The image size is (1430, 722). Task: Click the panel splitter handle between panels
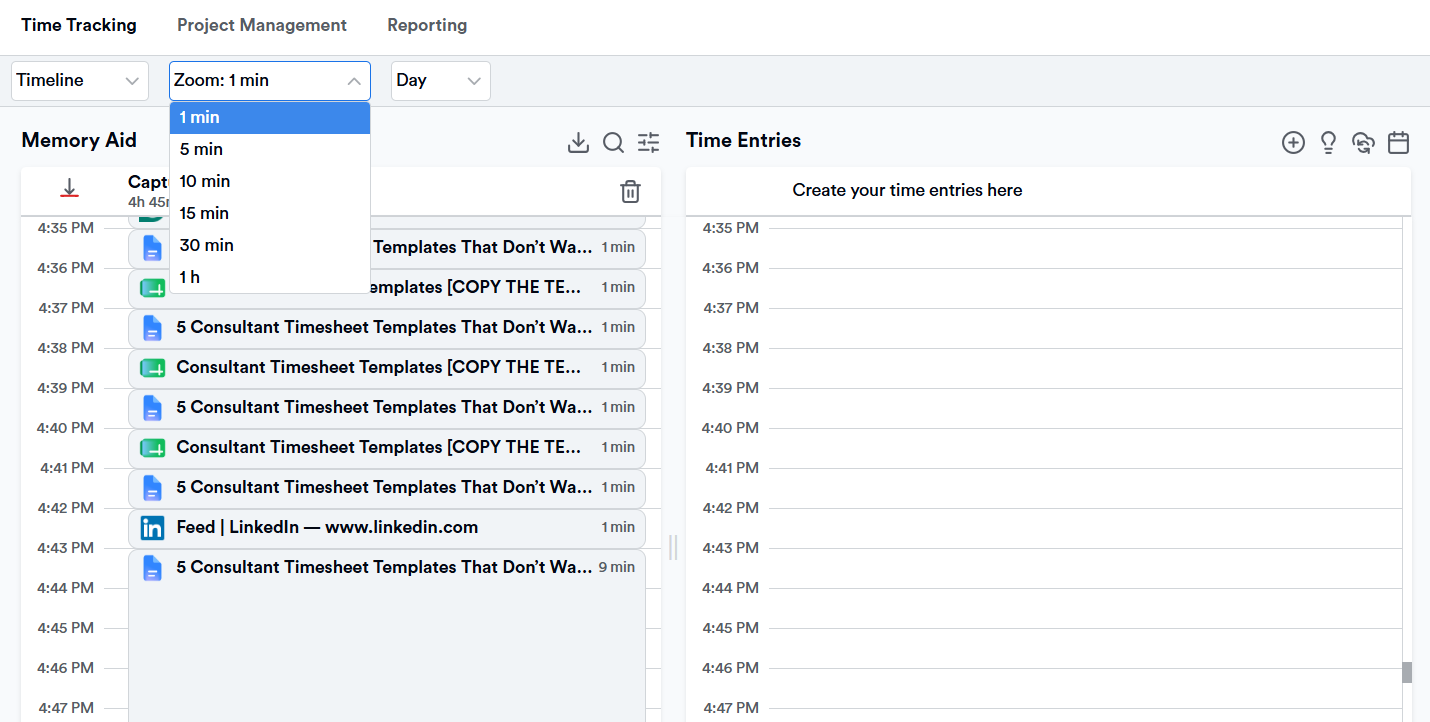click(x=673, y=547)
